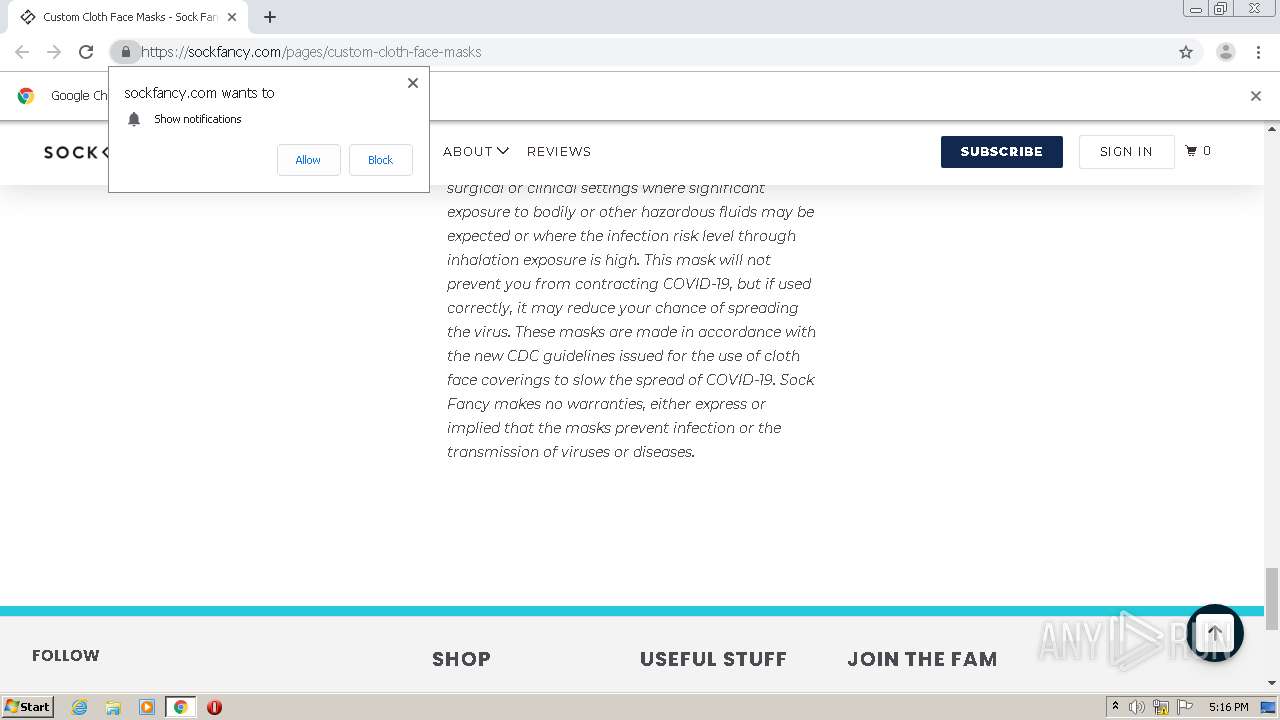Click the scrollbar up arrow

[x=1272, y=129]
